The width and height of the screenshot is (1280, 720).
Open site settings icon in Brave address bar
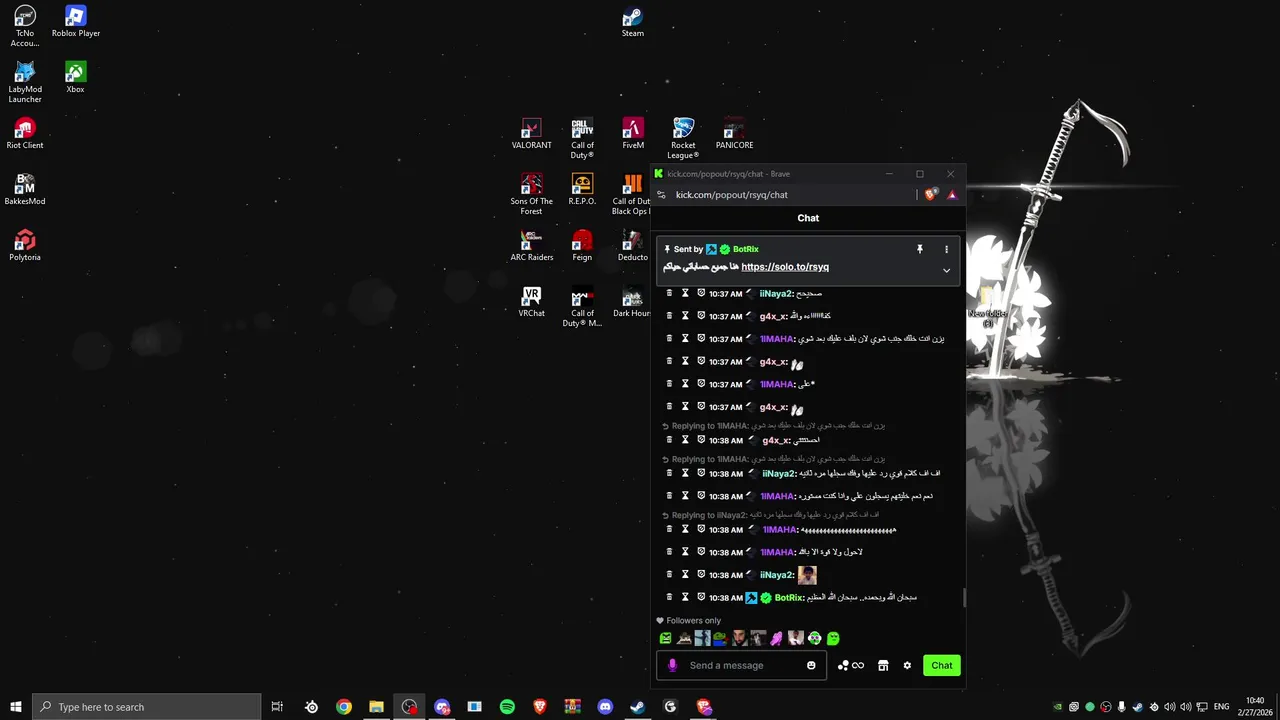pos(661,195)
